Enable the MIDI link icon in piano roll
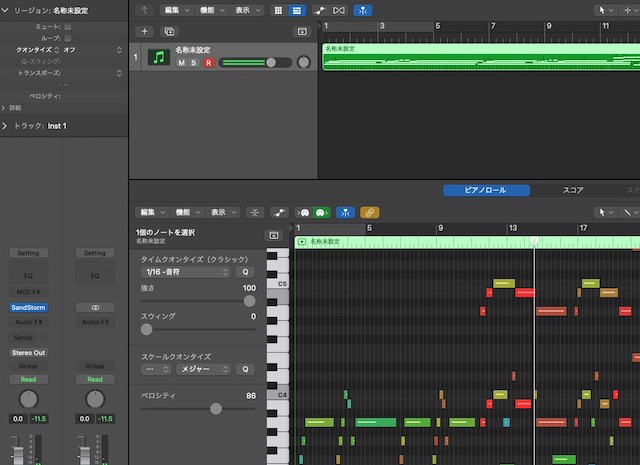The width and height of the screenshot is (640, 465). [369, 212]
